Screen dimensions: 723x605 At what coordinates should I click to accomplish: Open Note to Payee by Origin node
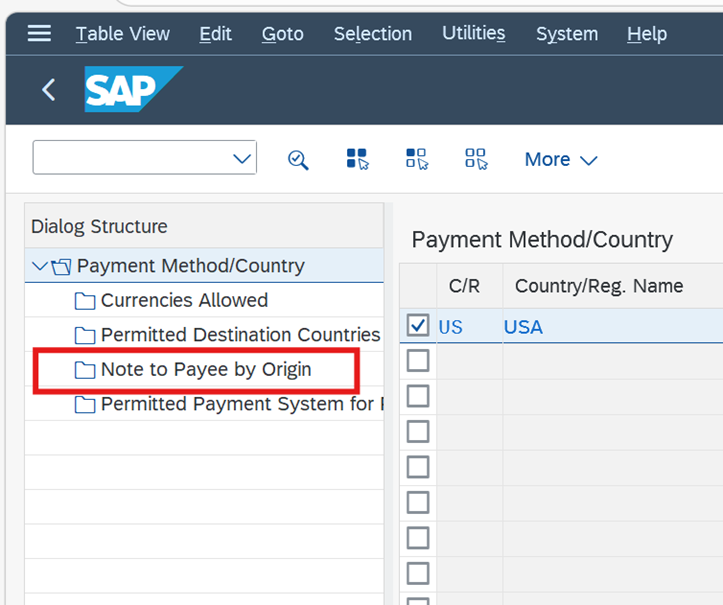(x=206, y=369)
